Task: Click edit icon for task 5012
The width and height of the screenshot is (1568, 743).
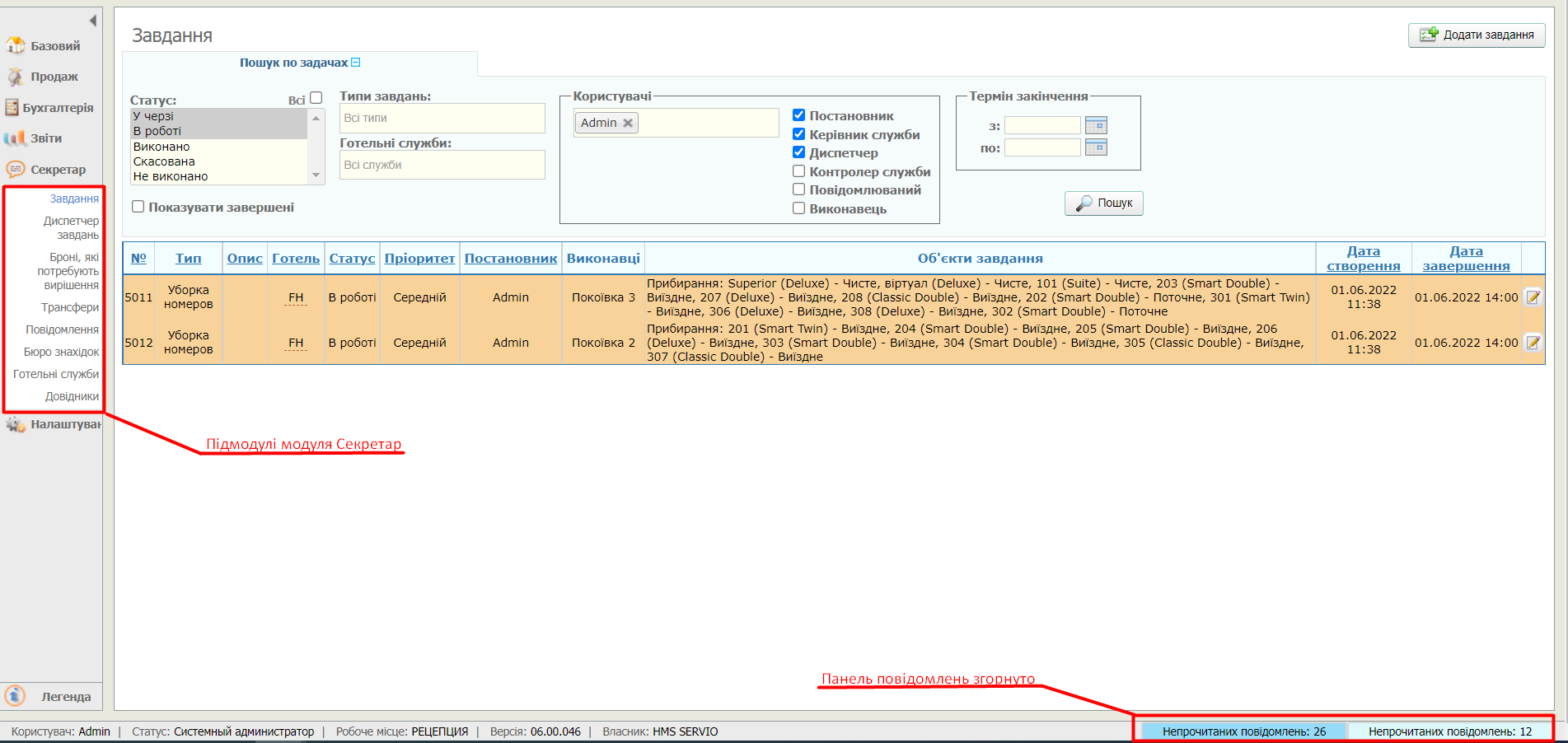Action: [x=1533, y=343]
